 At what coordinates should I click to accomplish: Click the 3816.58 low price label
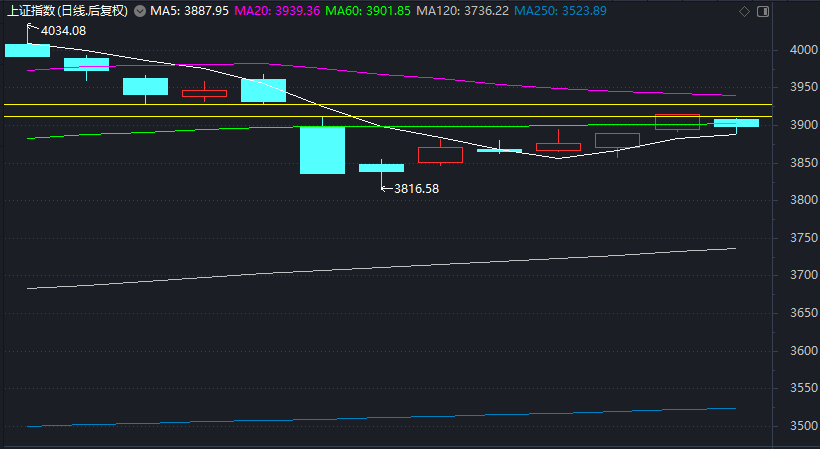click(415, 188)
